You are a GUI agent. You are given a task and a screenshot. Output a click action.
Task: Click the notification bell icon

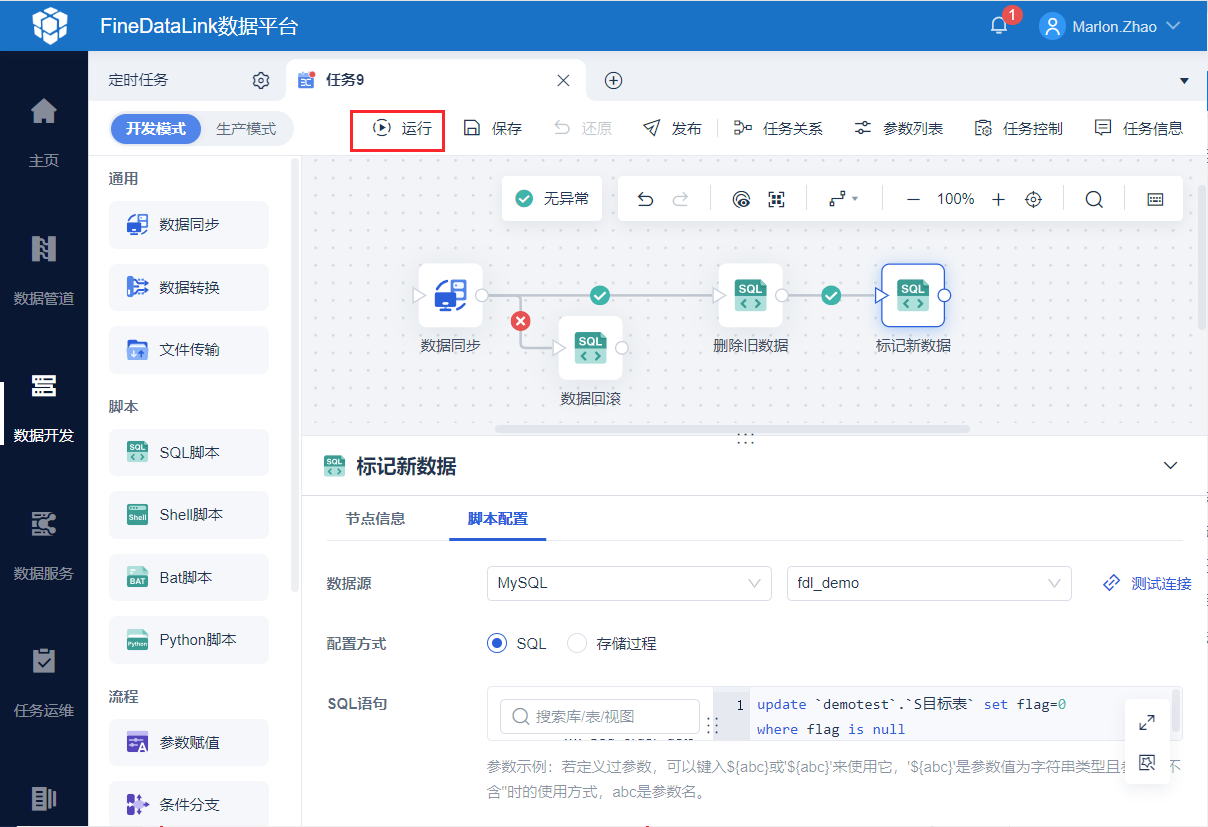coord(999,26)
